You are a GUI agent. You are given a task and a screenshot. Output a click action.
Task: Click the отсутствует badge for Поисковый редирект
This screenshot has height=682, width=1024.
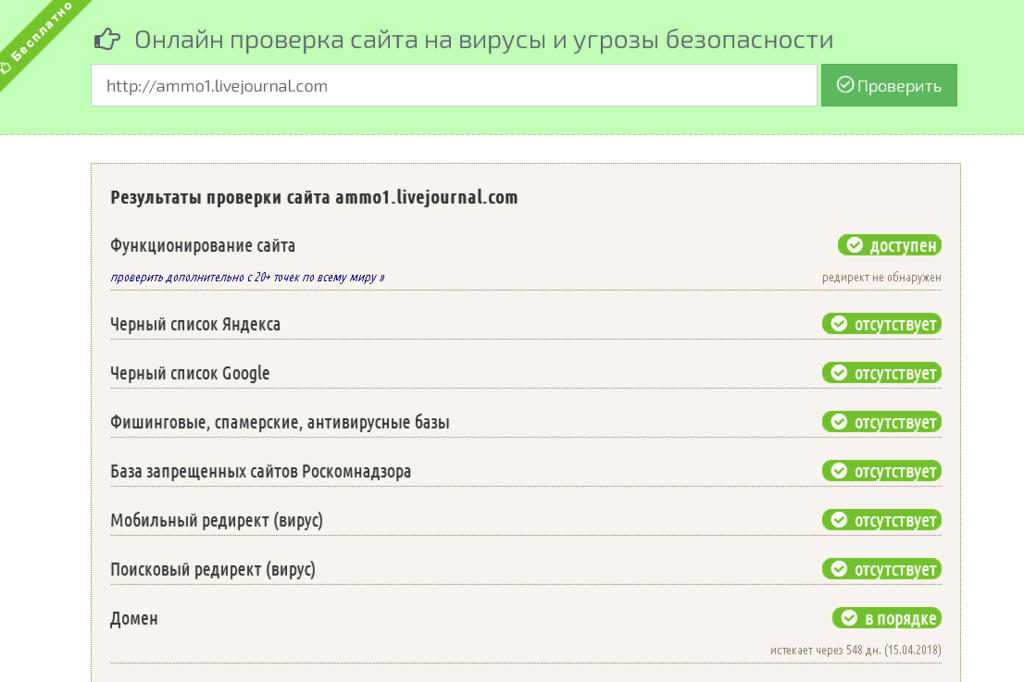click(x=882, y=569)
